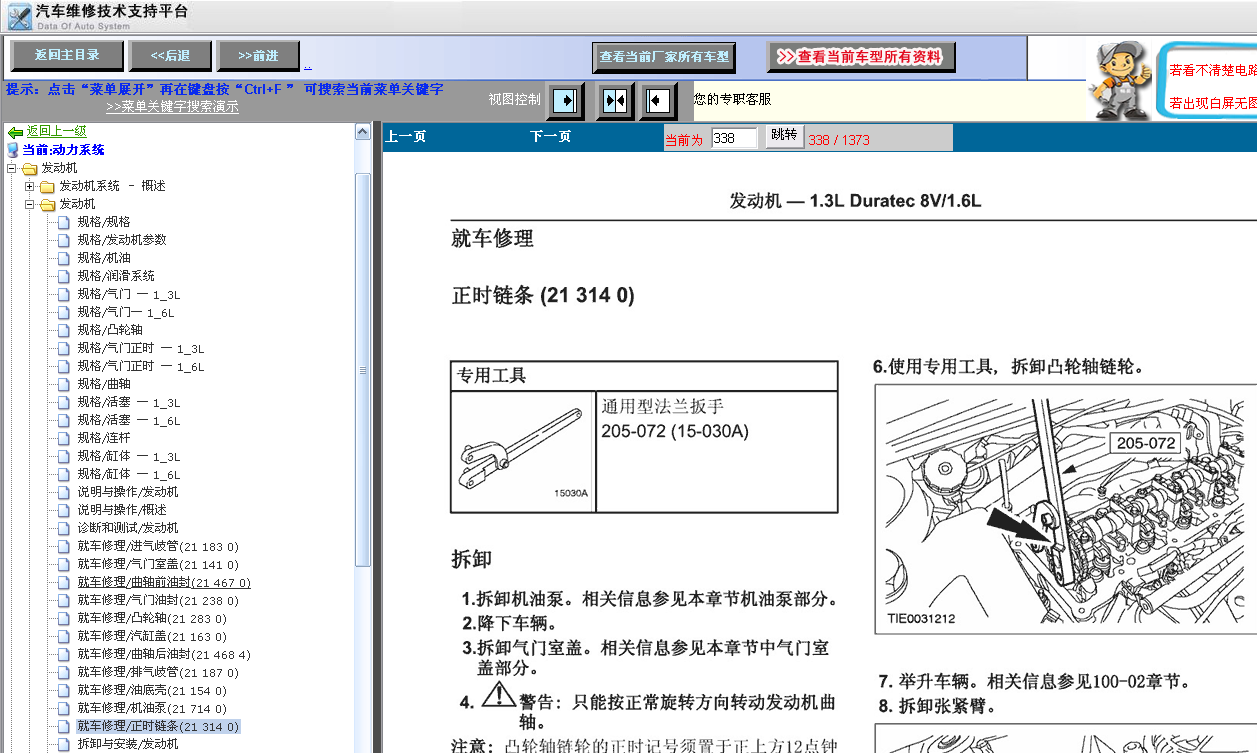Open 就车修理/汽缸盖(21 163 0)
The image size is (1257, 753).
152,636
